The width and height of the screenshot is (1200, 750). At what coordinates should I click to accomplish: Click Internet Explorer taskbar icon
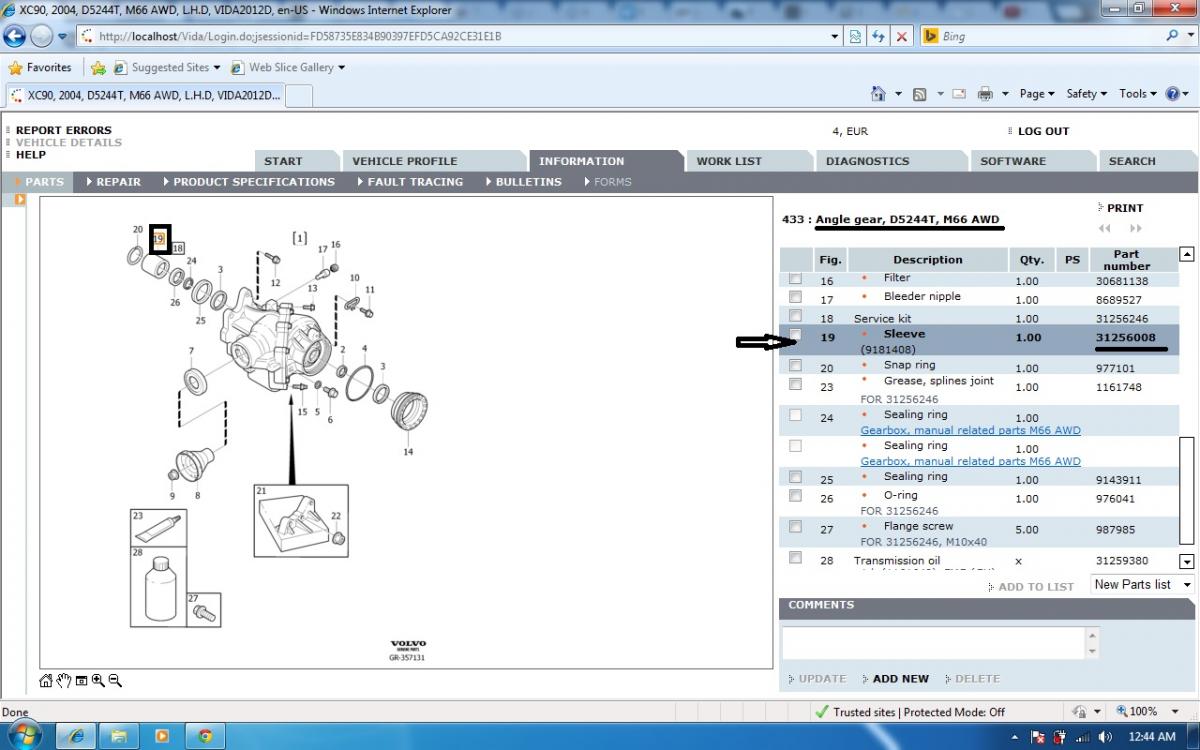click(x=75, y=736)
